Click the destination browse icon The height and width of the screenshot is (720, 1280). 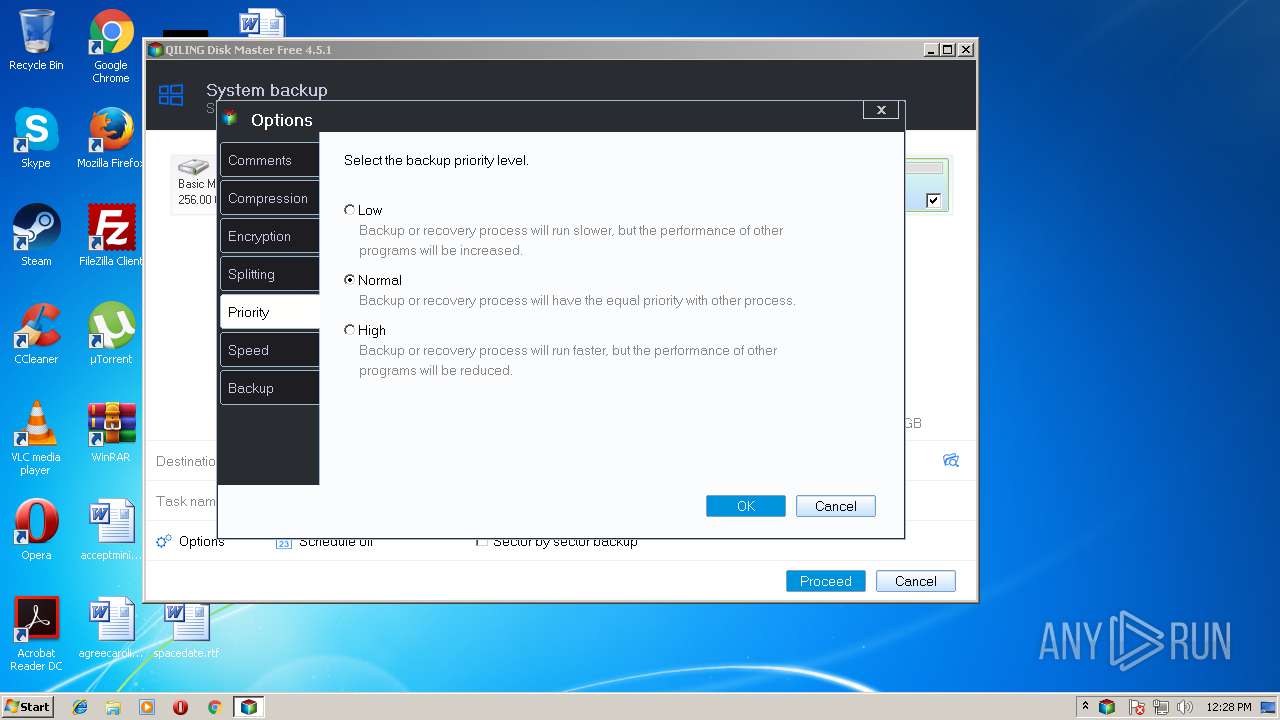(x=951, y=460)
